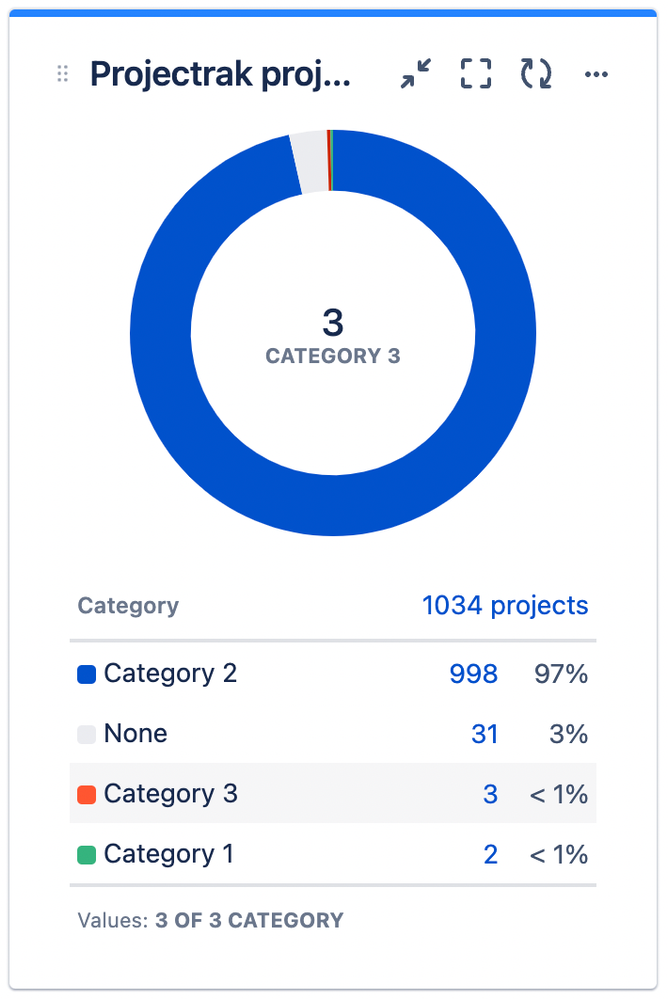
Task: Refresh the Projectrak gadget
Action: click(534, 73)
